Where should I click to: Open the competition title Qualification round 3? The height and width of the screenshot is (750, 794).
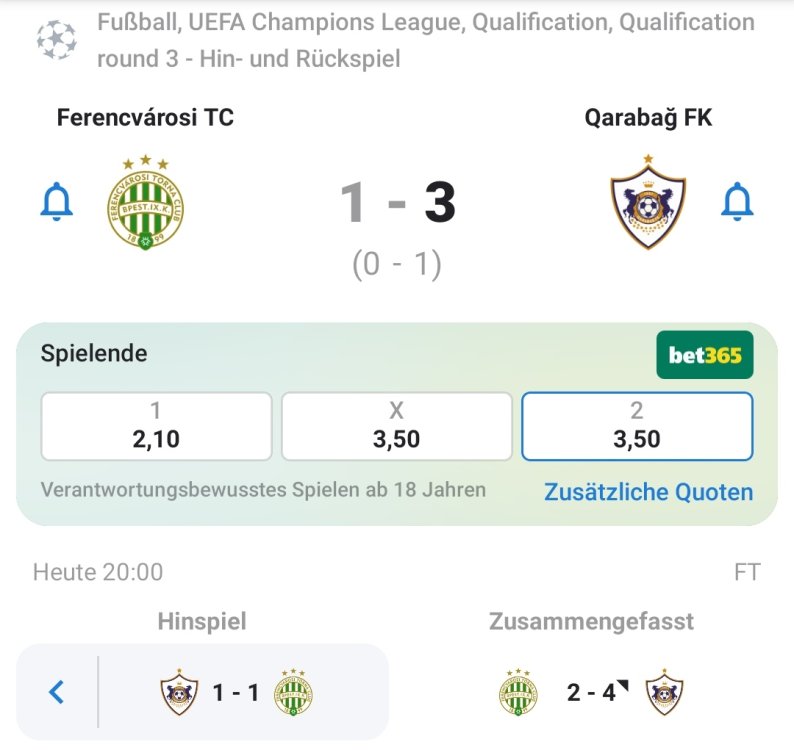(x=426, y=40)
